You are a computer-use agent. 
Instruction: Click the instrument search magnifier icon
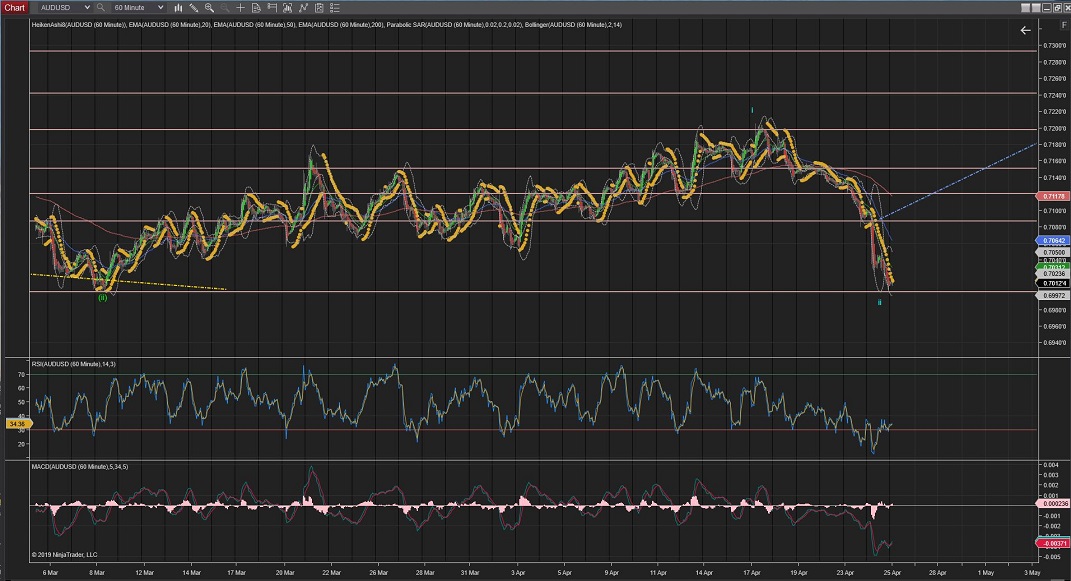[x=100, y=7]
